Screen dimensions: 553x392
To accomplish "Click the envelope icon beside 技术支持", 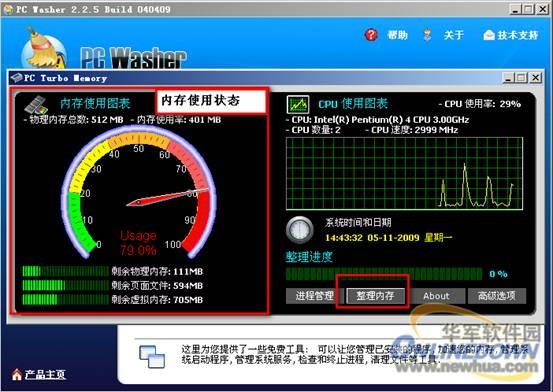I will tap(489, 35).
